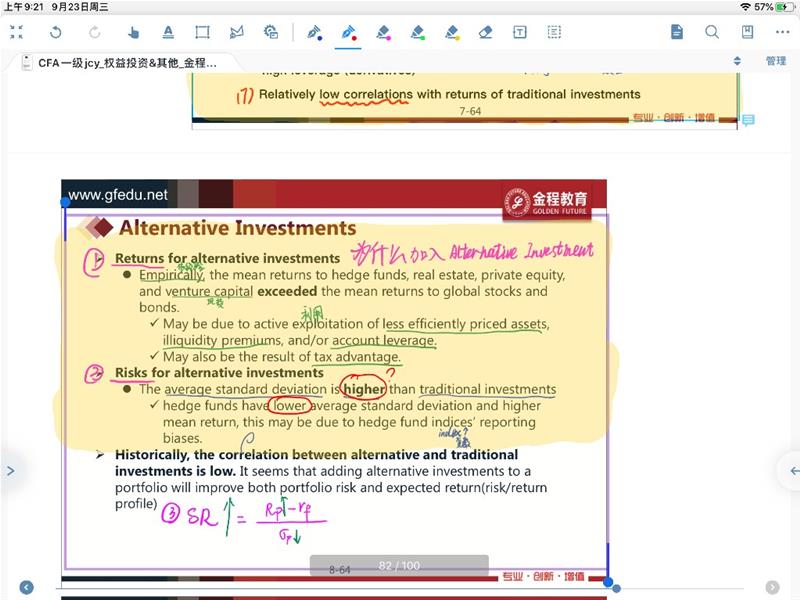
Task: Tap the circled word 'lower'
Action: [x=290, y=405]
